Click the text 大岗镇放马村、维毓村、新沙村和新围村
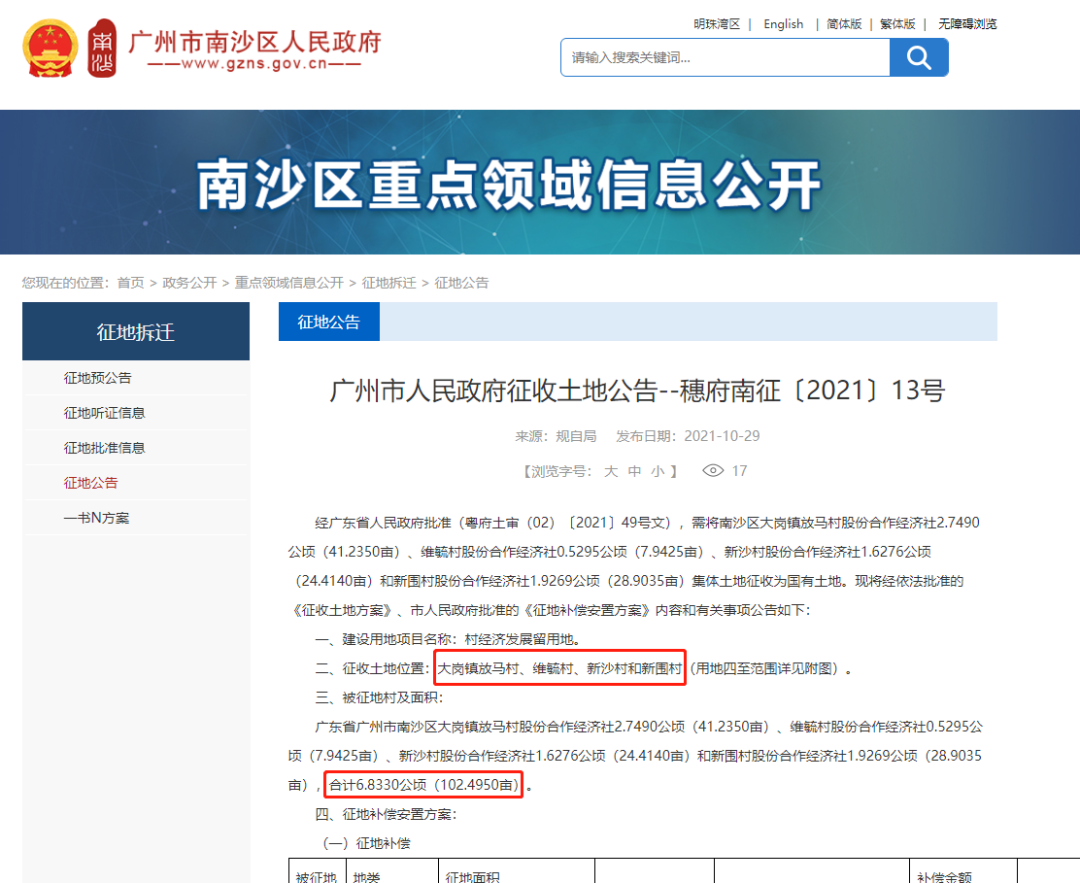This screenshot has width=1080, height=883. pyautogui.click(x=559, y=668)
